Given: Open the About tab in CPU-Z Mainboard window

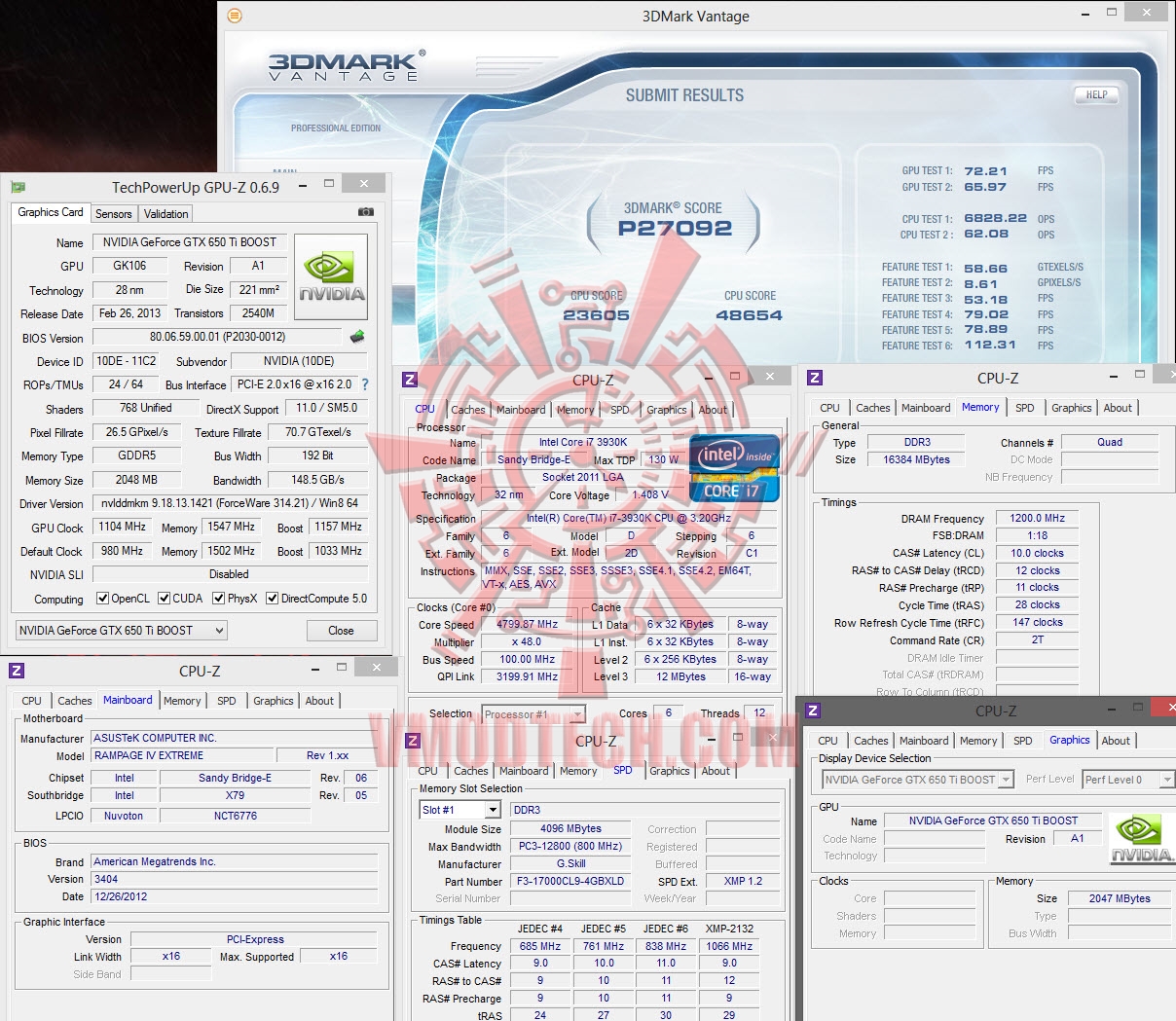Looking at the screenshot, I should click(319, 701).
